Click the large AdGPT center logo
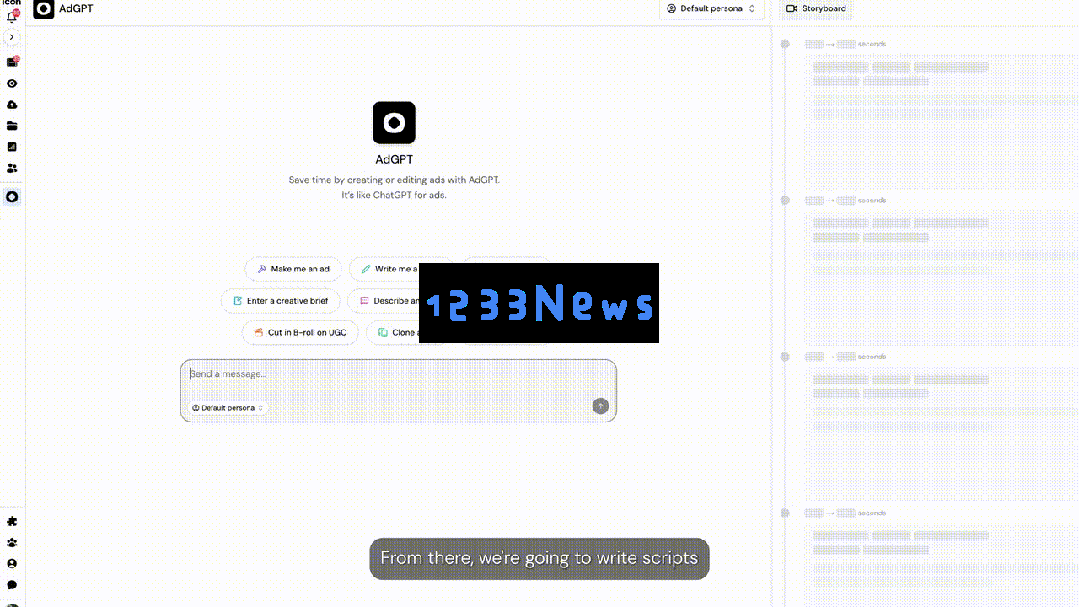This screenshot has height=607, width=1079. coord(394,123)
